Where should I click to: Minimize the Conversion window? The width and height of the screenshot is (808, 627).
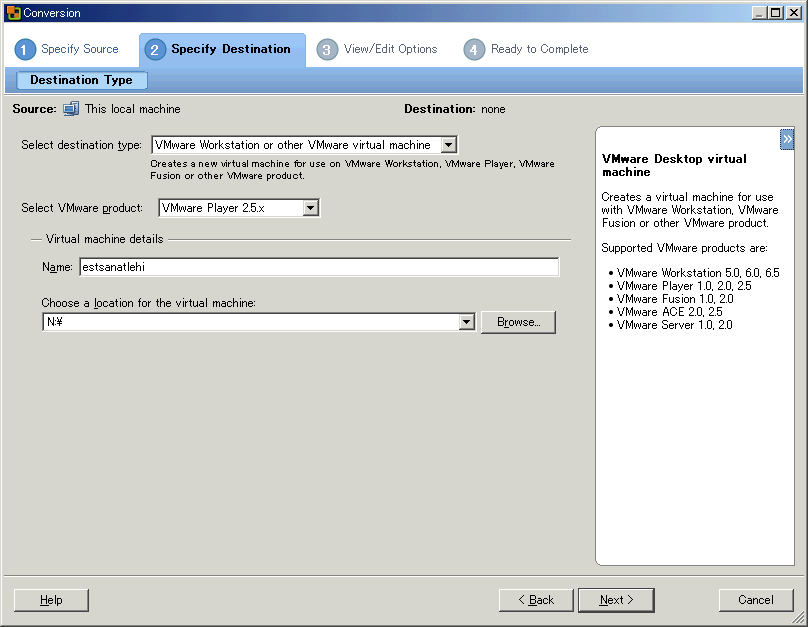coord(760,13)
